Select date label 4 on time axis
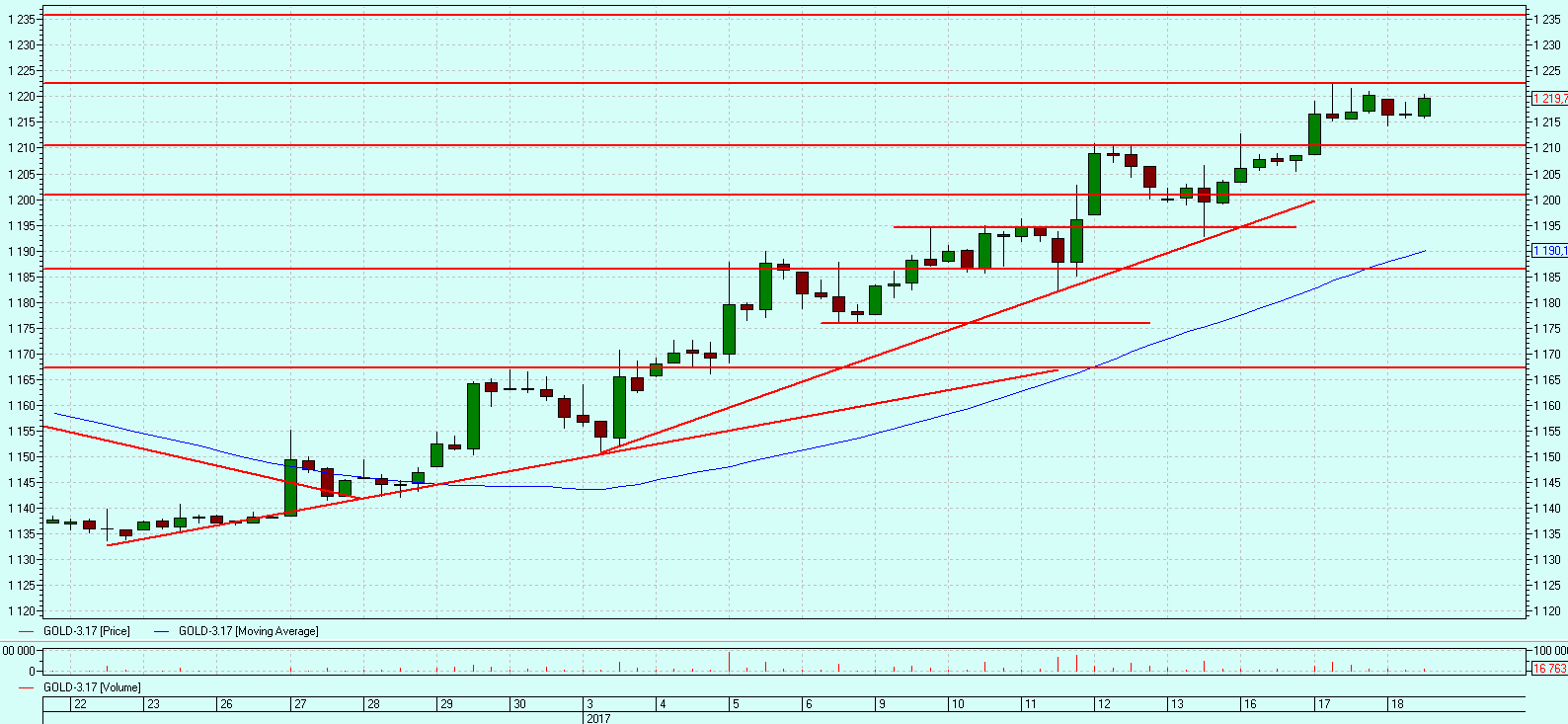 click(663, 704)
